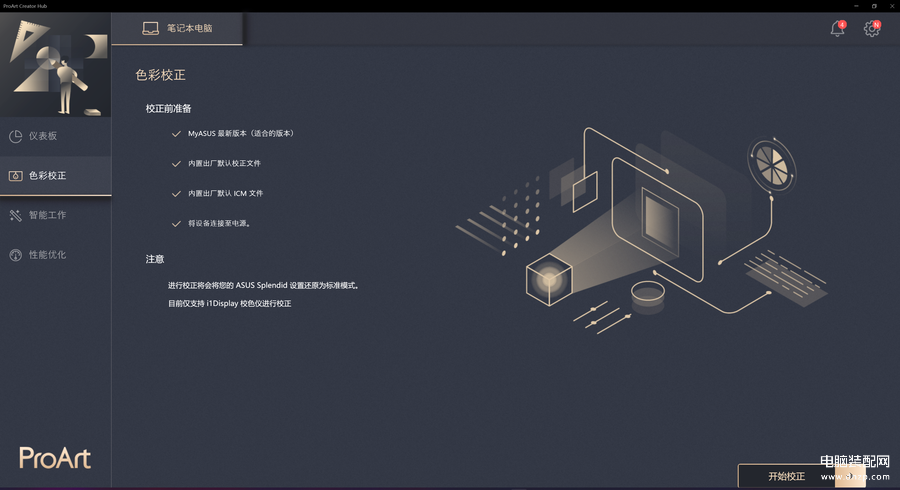Click the text '内置出厂默认 ICM 文件'

point(226,193)
